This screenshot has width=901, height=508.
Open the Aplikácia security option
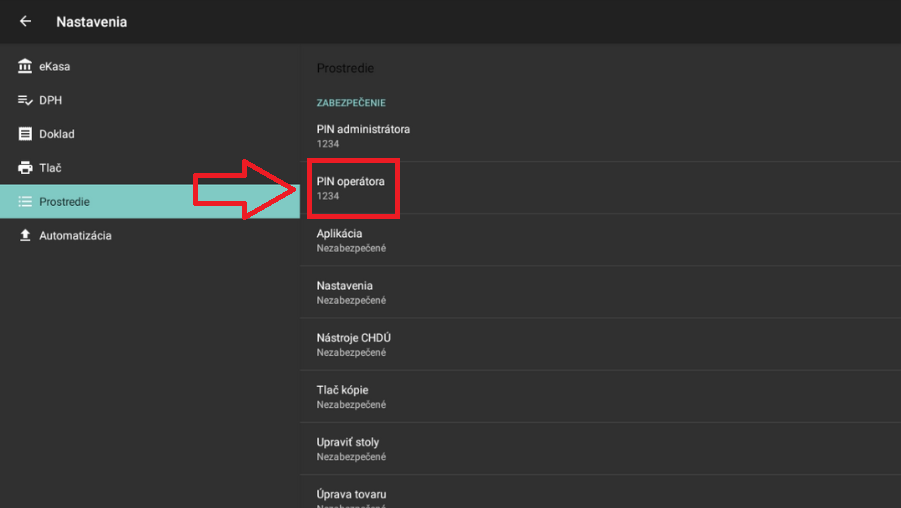click(351, 240)
